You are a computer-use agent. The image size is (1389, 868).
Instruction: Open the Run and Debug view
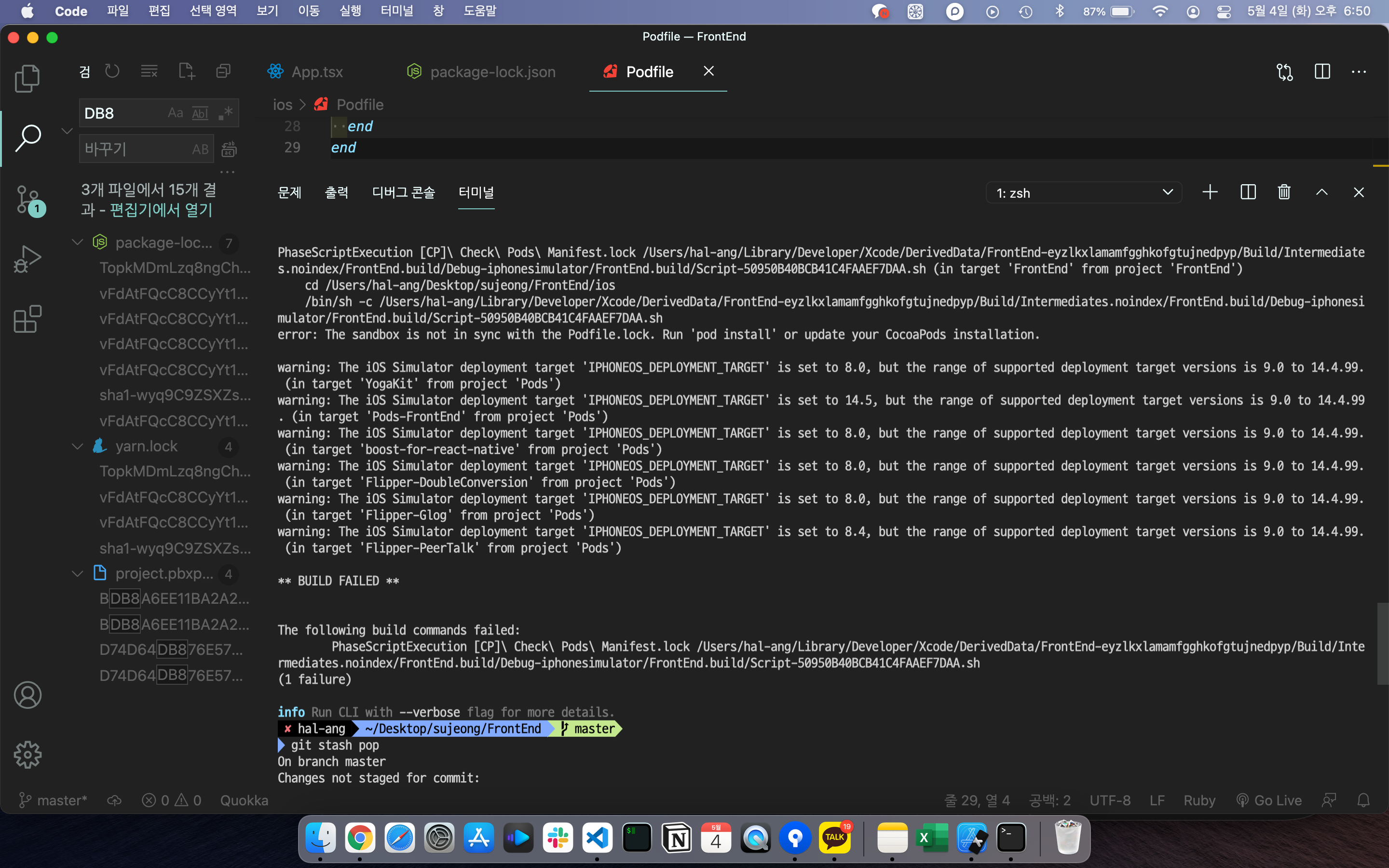tap(27, 259)
